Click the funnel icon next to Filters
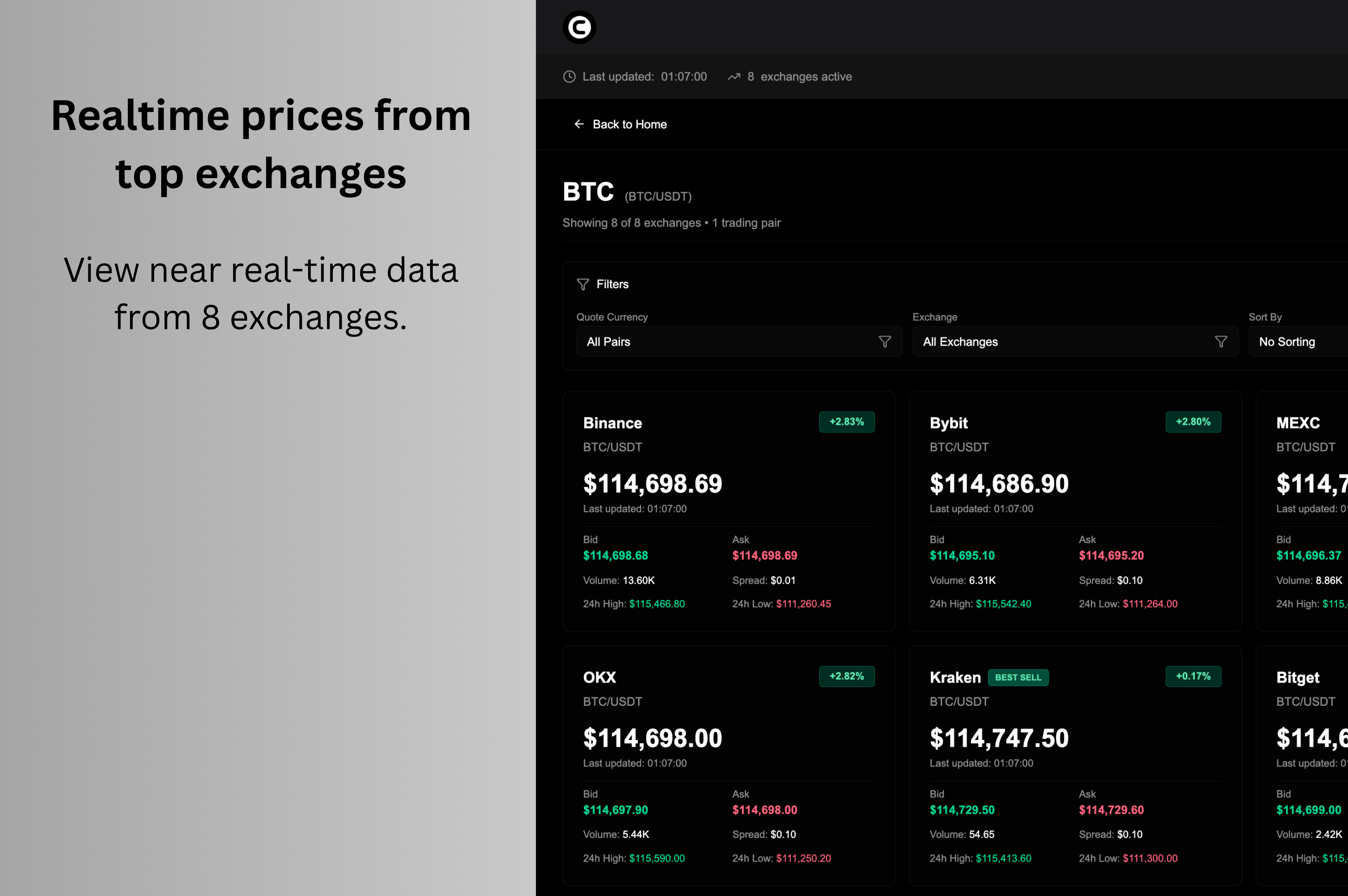The height and width of the screenshot is (896, 1348). coord(583,284)
